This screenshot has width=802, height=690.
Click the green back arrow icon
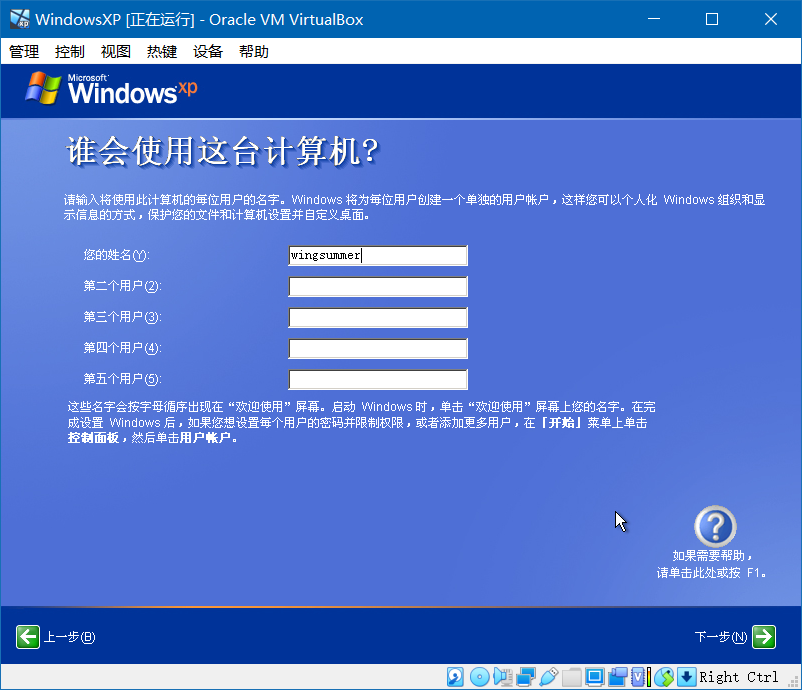click(x=28, y=637)
